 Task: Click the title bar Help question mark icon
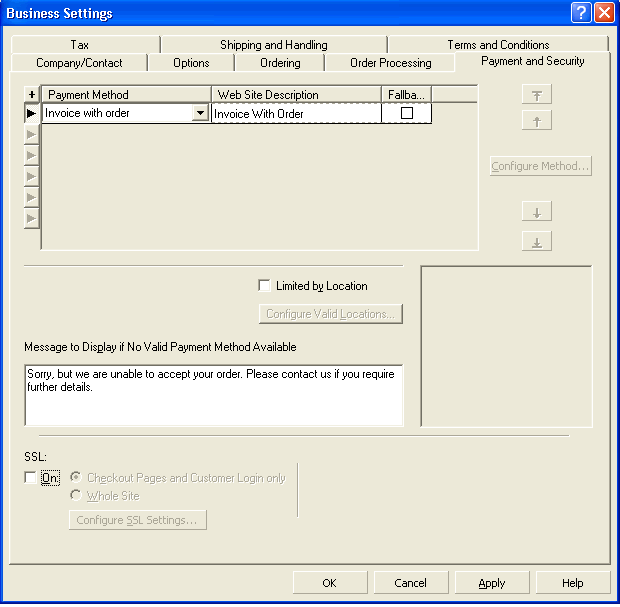(582, 13)
